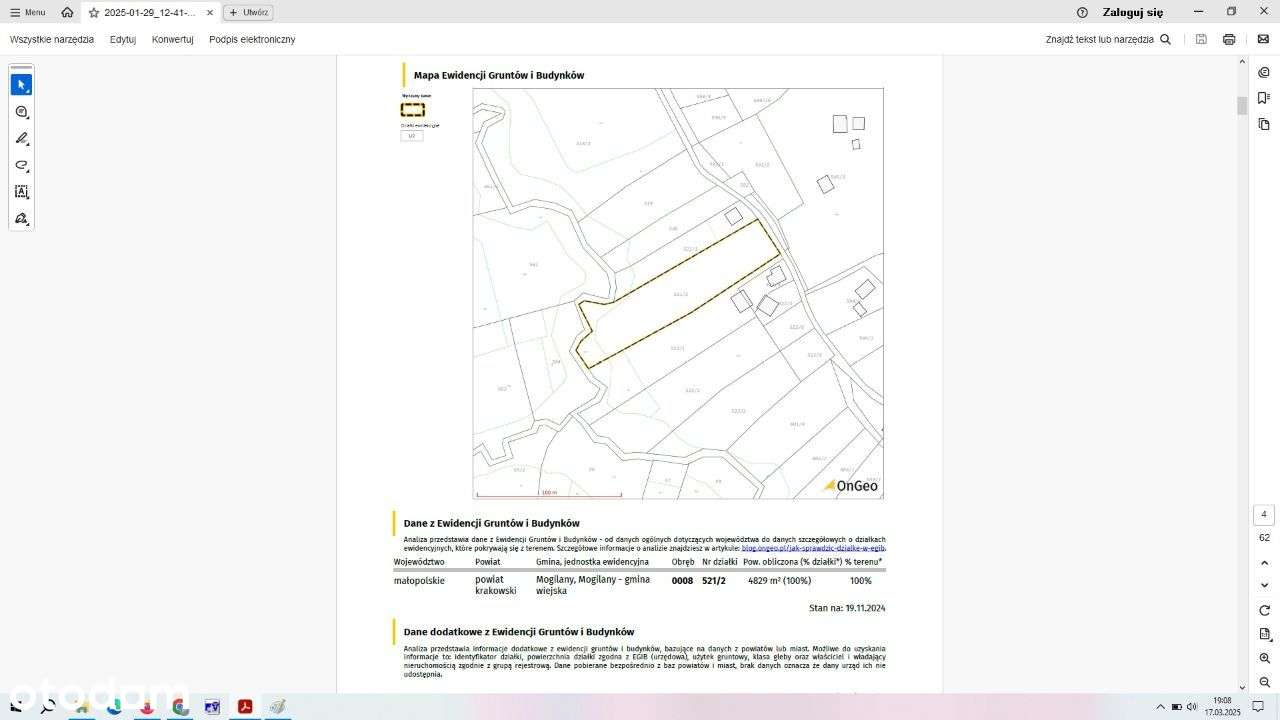The image size is (1280, 720).
Task: Open the fill and sign pen tool
Action: point(21,218)
